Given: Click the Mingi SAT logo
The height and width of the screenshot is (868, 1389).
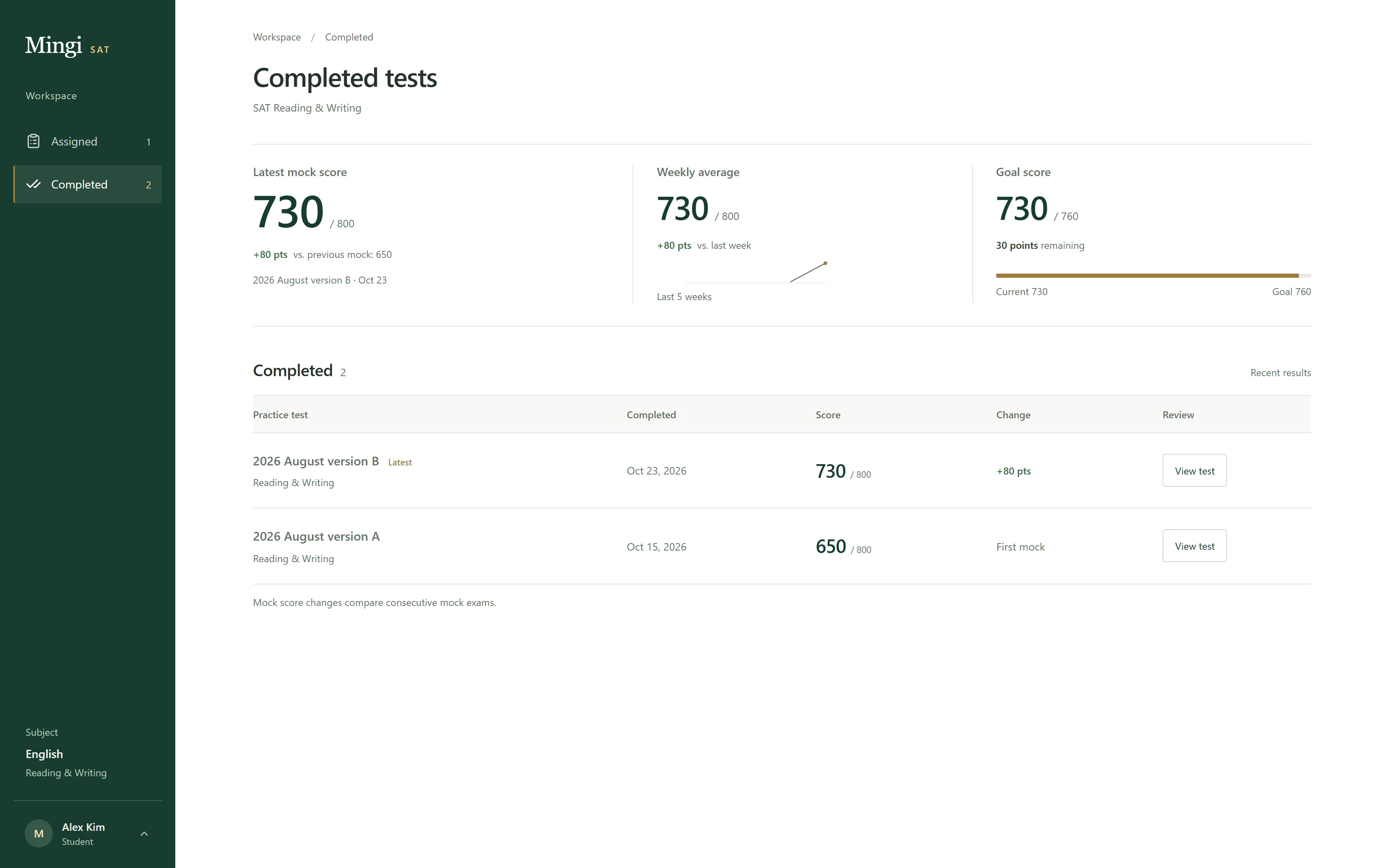Looking at the screenshot, I should point(67,45).
